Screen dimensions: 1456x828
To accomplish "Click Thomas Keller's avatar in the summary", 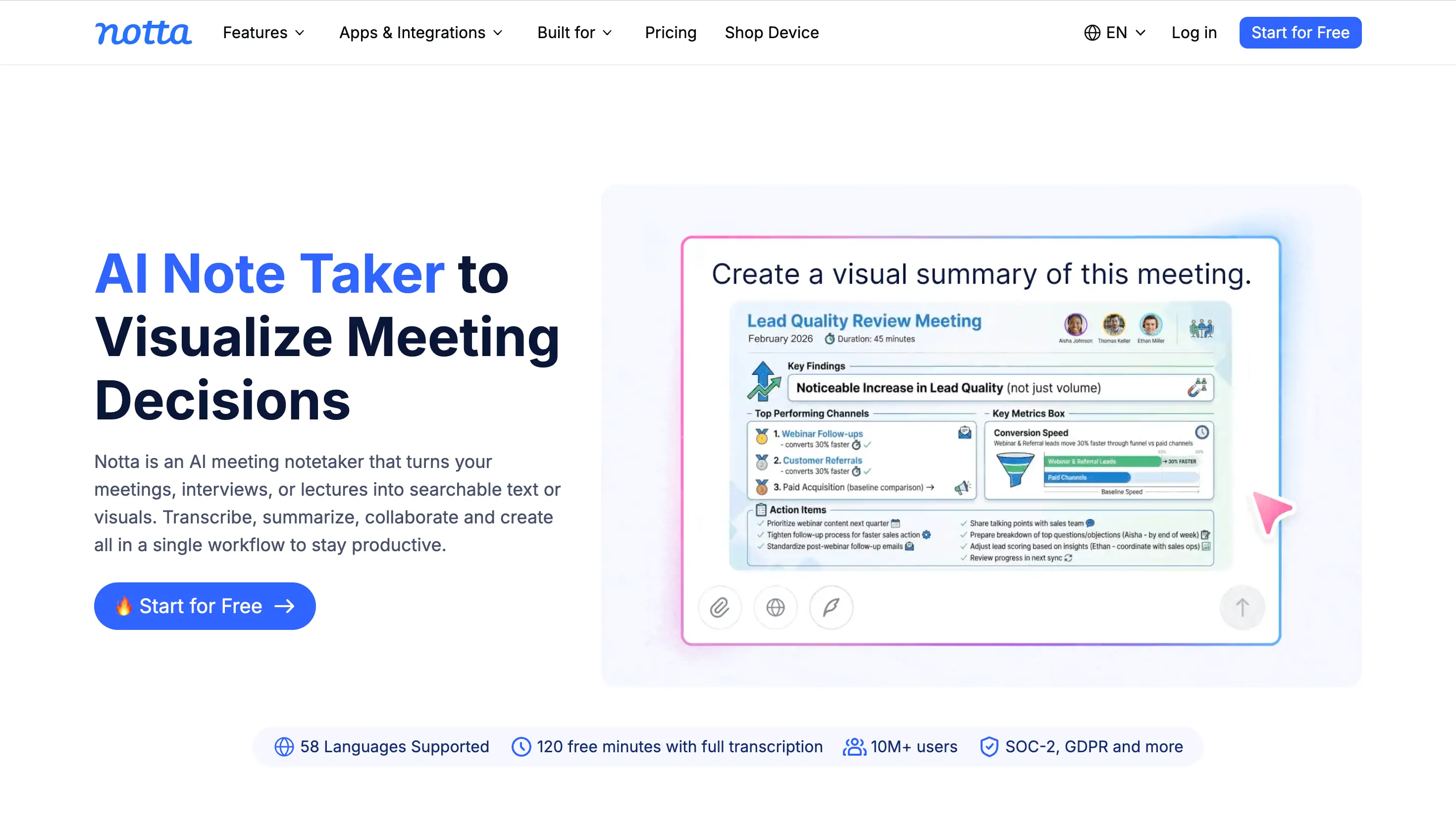I will pos(1114,325).
